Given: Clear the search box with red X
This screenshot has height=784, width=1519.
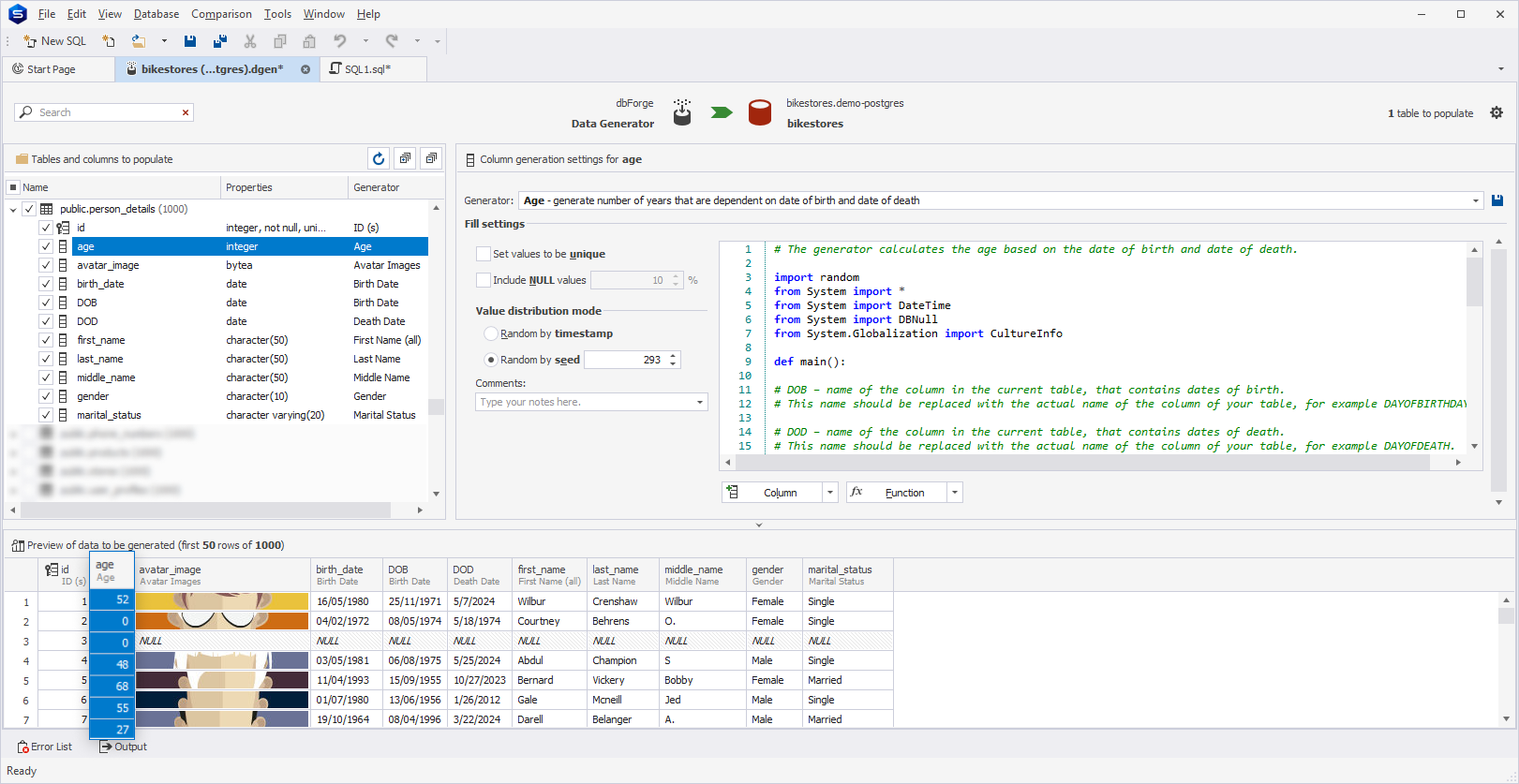Looking at the screenshot, I should pyautogui.click(x=186, y=112).
